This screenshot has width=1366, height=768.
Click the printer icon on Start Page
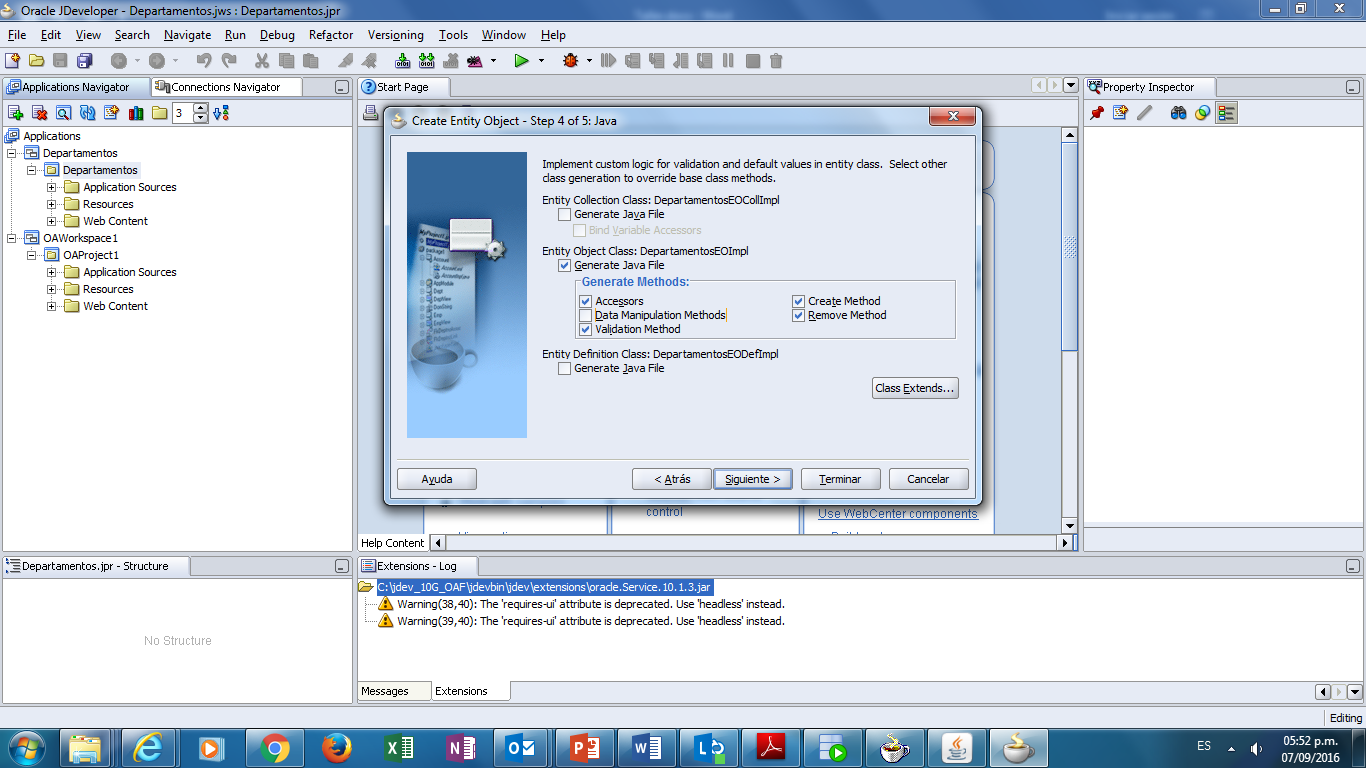pos(371,113)
